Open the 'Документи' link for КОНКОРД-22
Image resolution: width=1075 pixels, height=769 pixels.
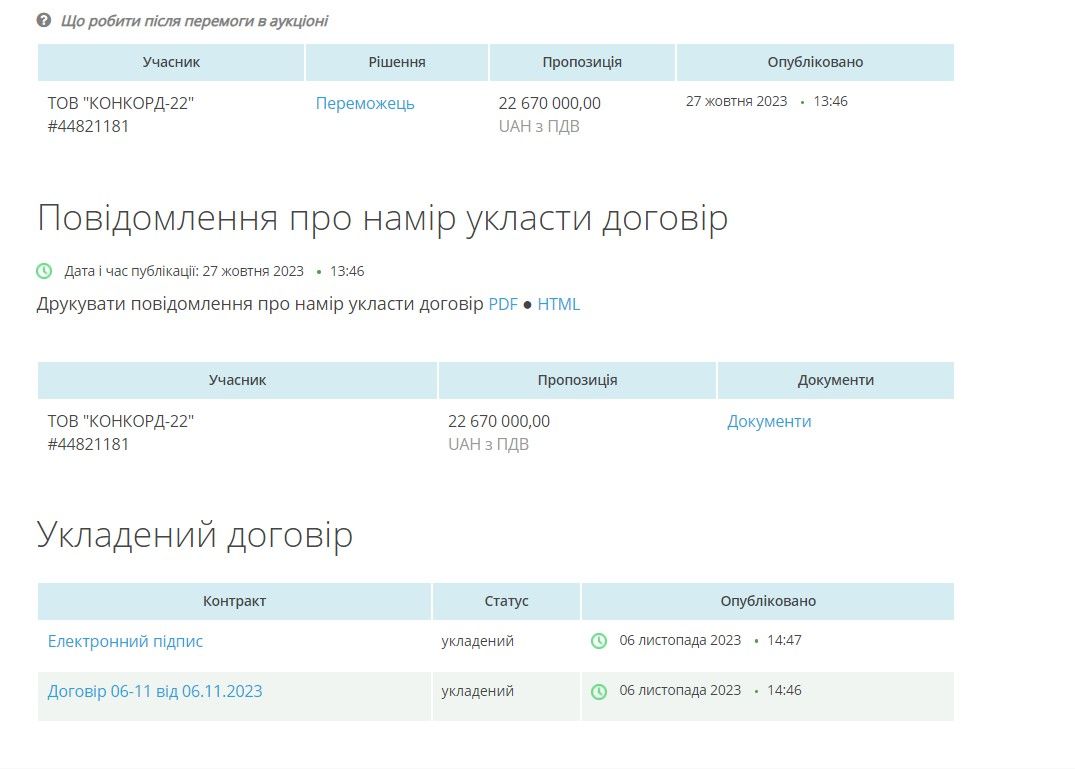[x=768, y=421]
